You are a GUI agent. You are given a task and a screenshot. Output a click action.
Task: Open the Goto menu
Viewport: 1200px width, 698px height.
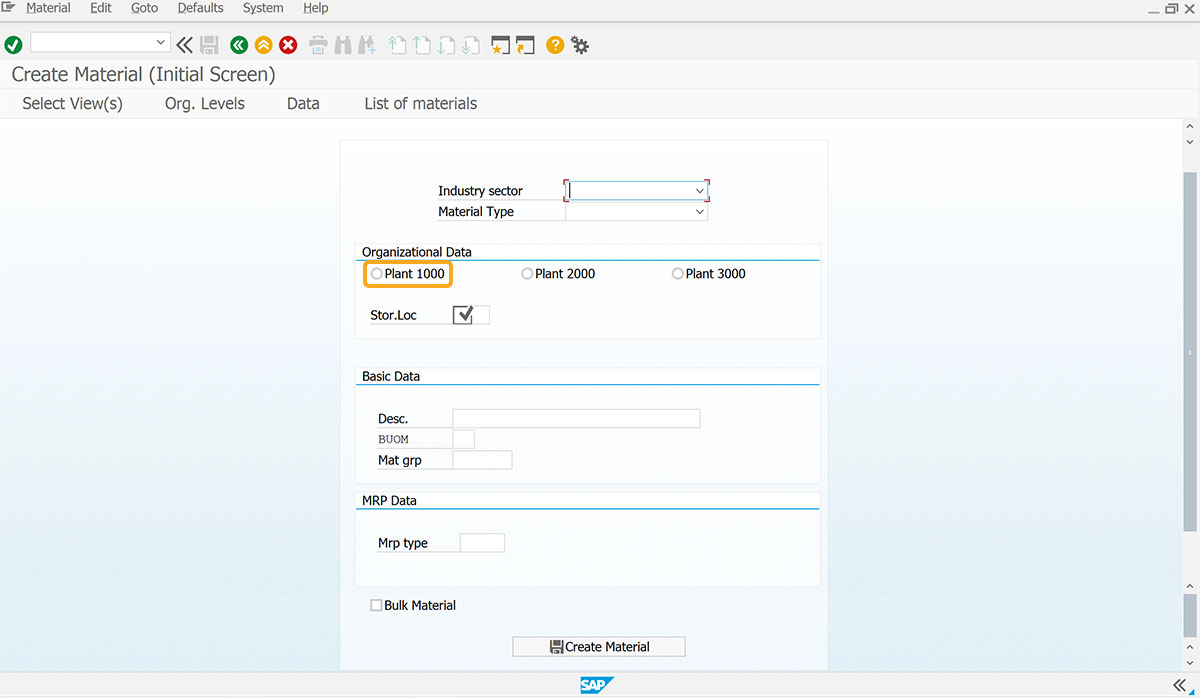click(144, 8)
